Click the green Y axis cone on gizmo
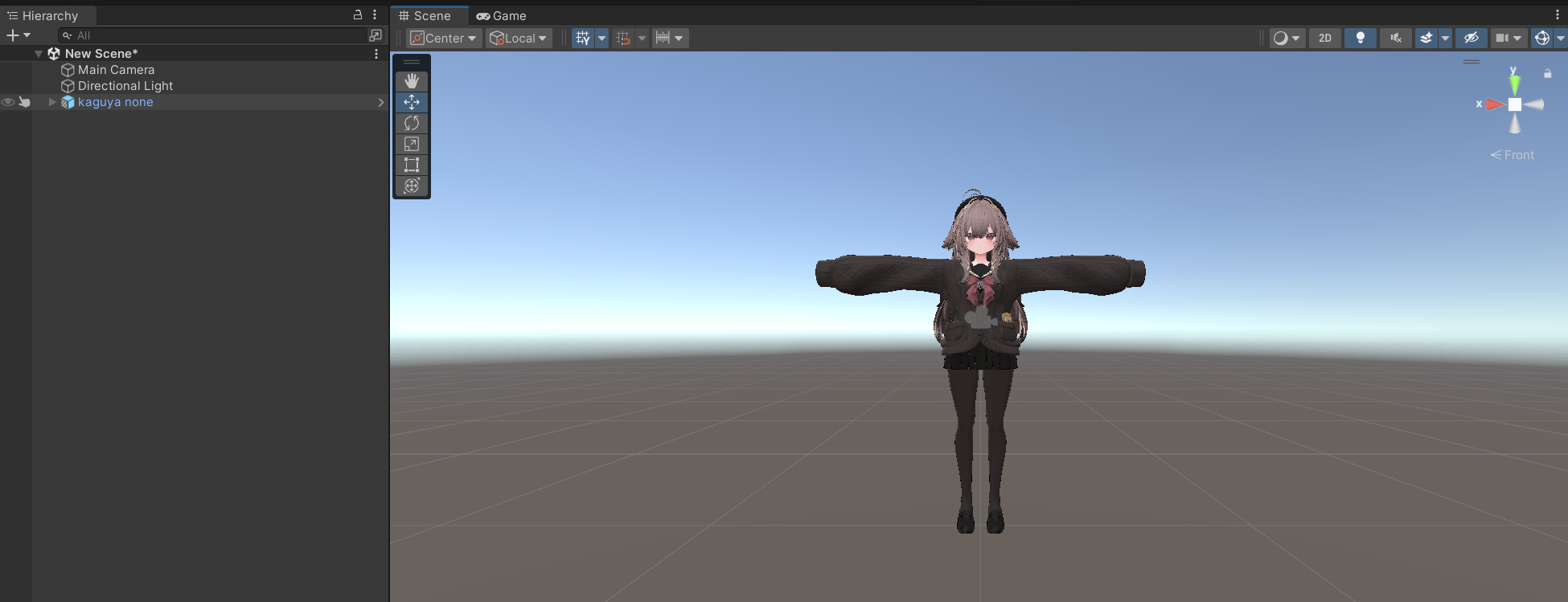The image size is (1568, 602). [x=1515, y=84]
